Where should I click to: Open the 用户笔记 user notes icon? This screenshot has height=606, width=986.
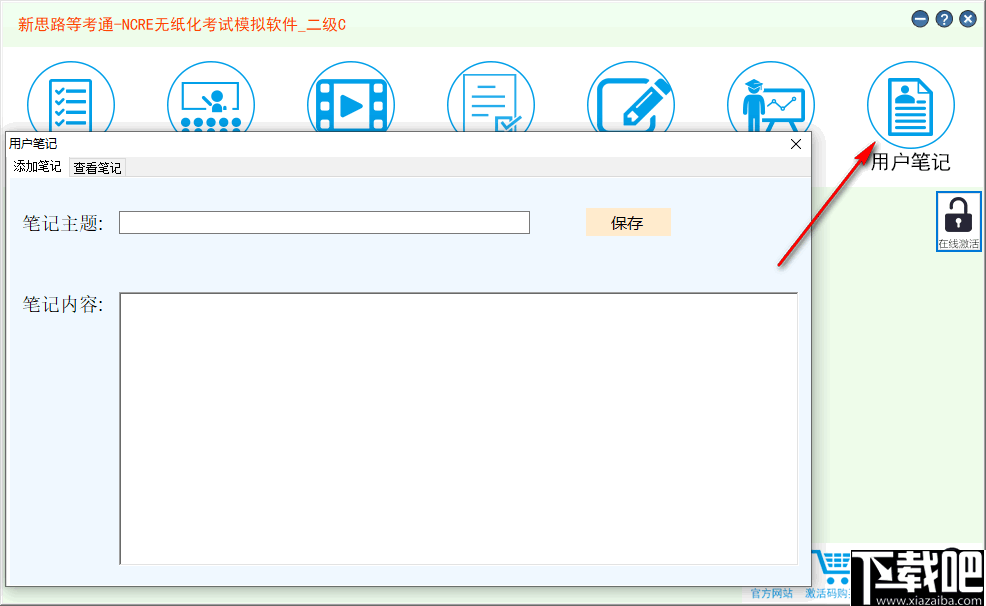(910, 103)
